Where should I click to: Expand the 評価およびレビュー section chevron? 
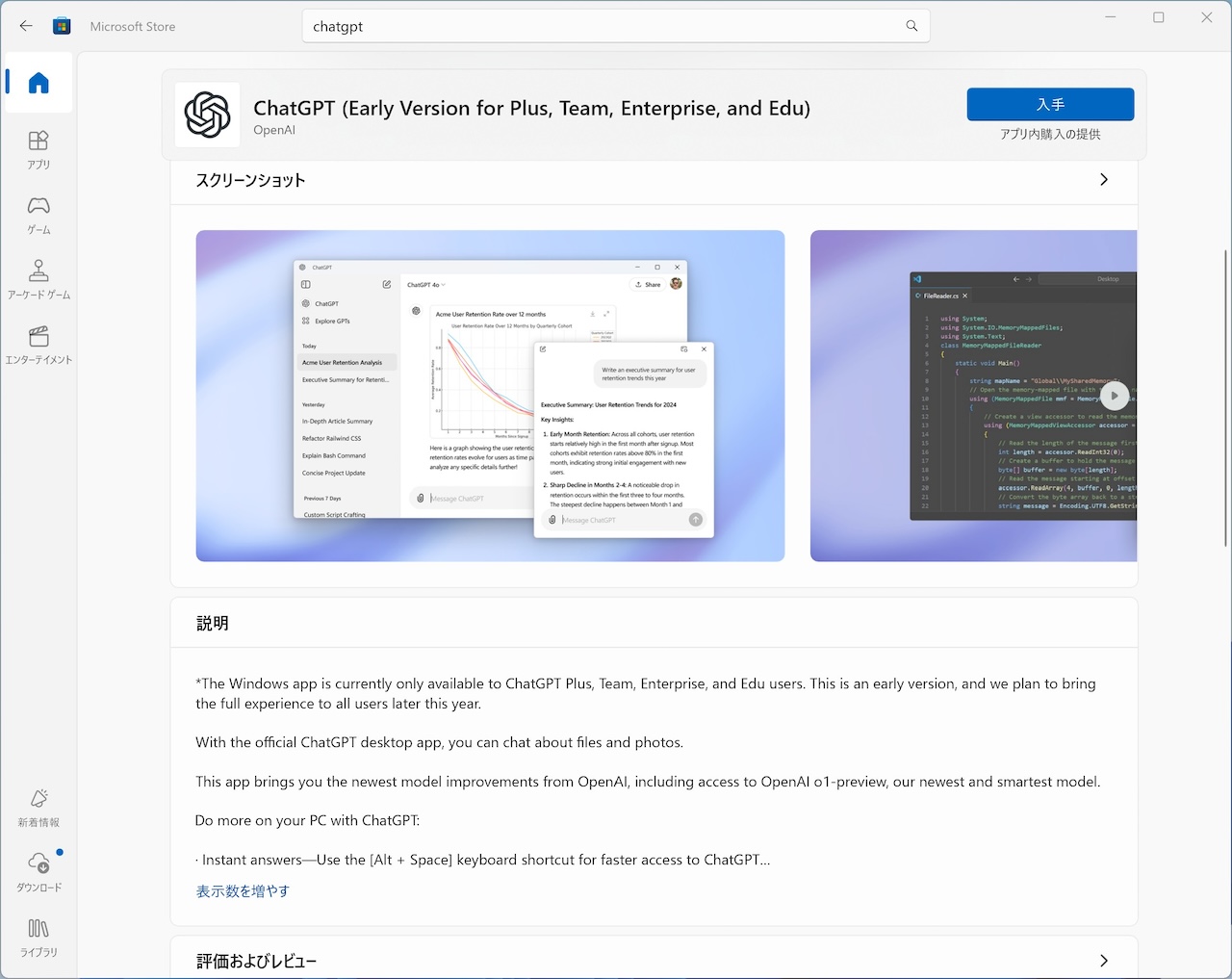[x=1104, y=961]
